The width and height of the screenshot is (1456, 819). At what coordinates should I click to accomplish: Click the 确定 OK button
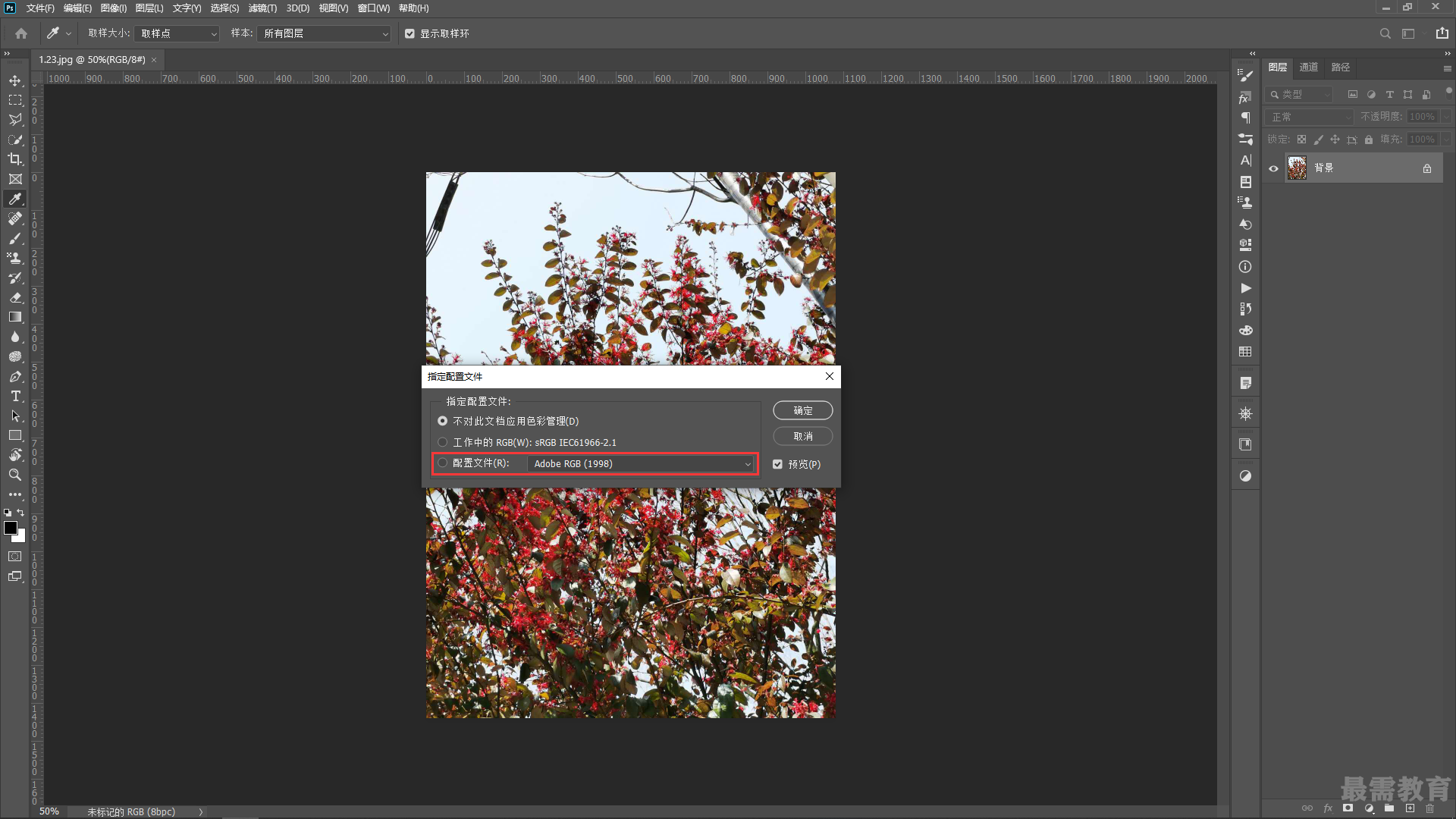(803, 410)
